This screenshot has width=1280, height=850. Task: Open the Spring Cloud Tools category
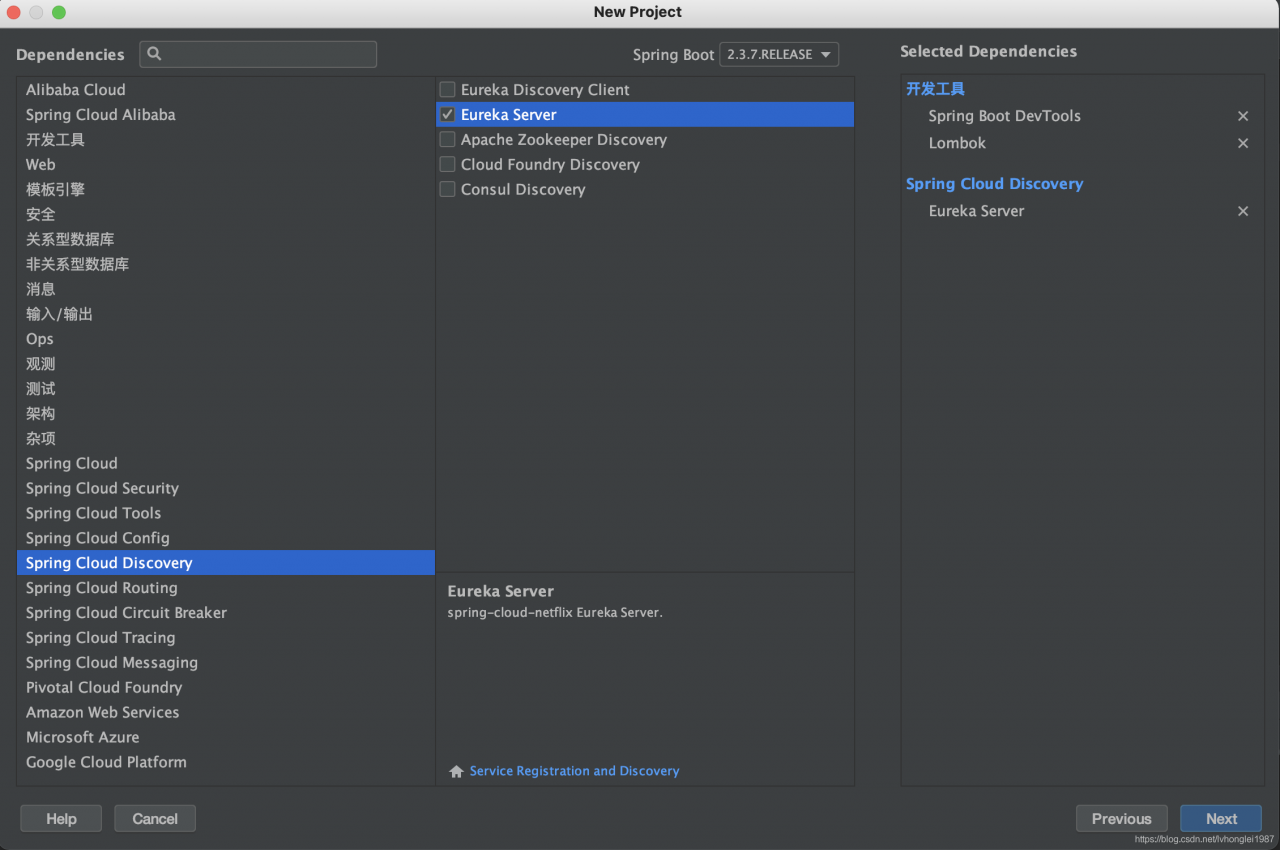pos(226,513)
